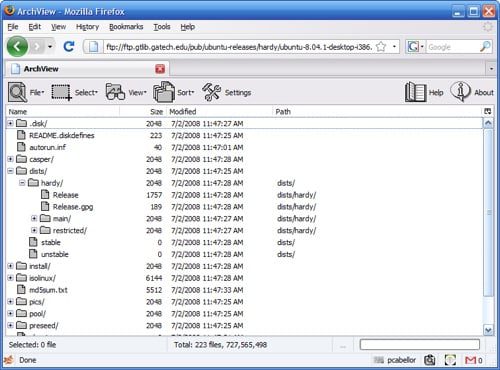Bookmark this page with the star

(x=381, y=47)
